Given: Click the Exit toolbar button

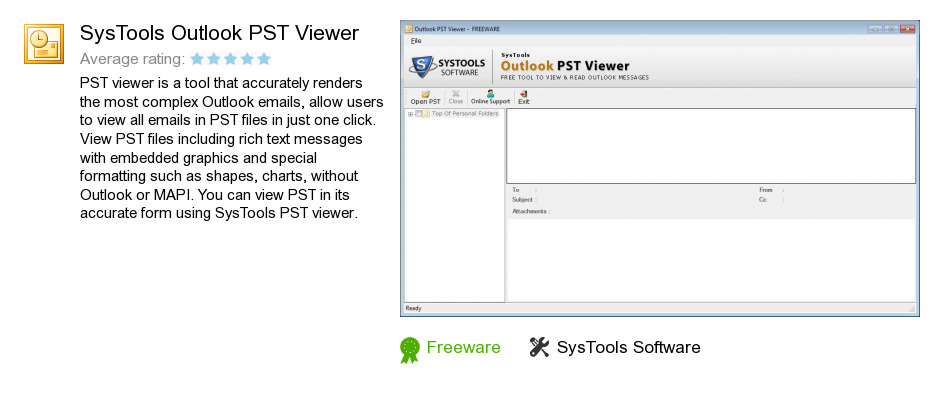Looking at the screenshot, I should [524, 97].
